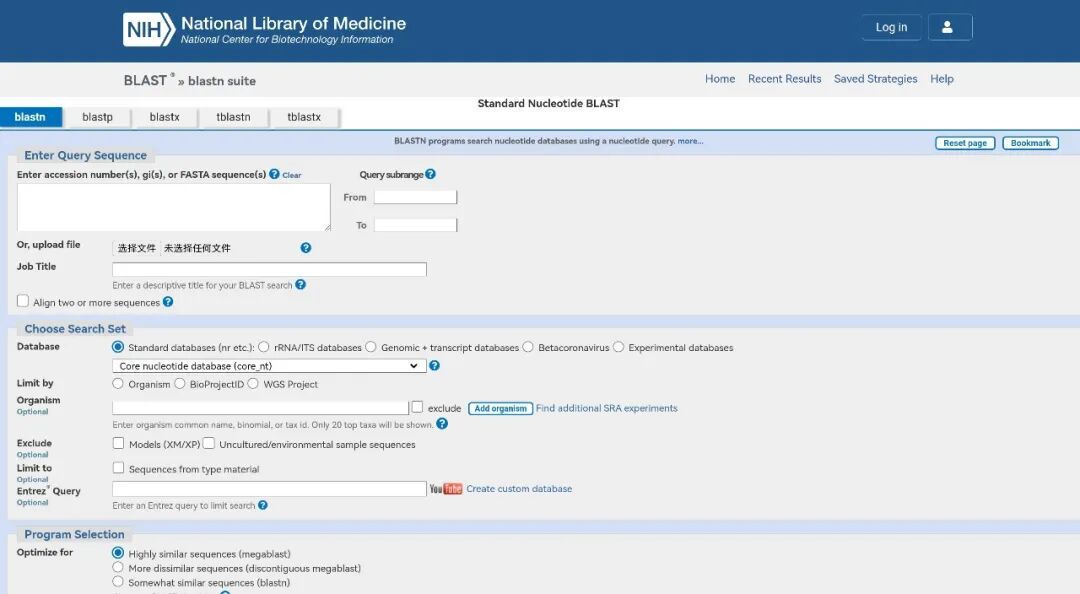Open Recent Results
Screen dimensions: 1080x594
(785, 79)
